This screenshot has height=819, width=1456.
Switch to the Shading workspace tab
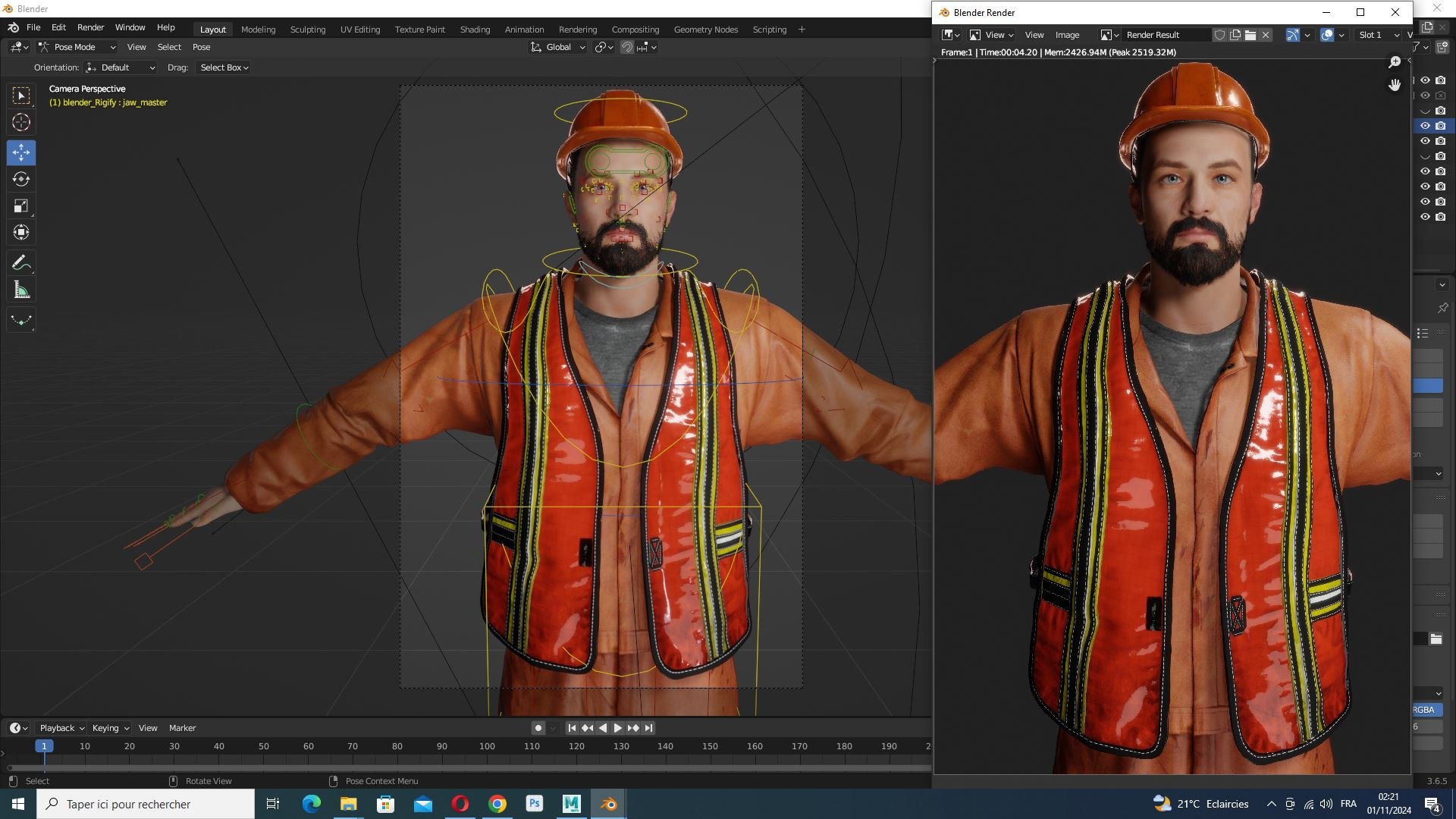(x=475, y=30)
